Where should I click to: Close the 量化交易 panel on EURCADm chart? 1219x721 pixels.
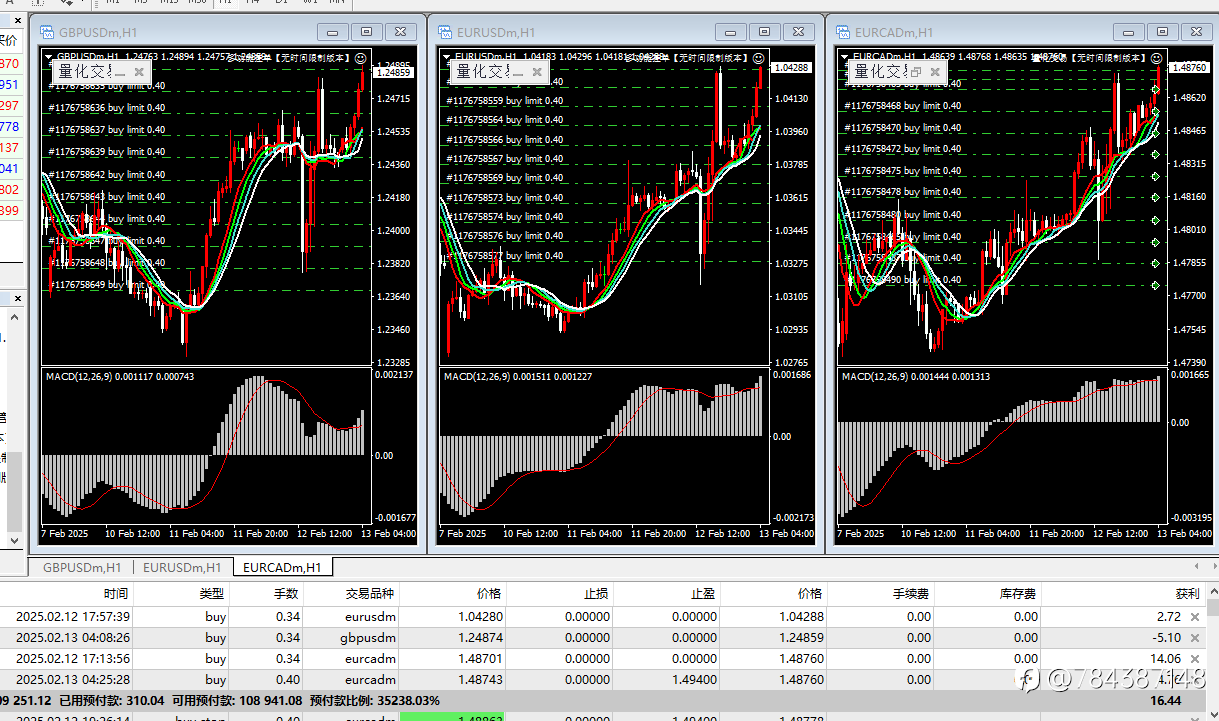point(936,72)
